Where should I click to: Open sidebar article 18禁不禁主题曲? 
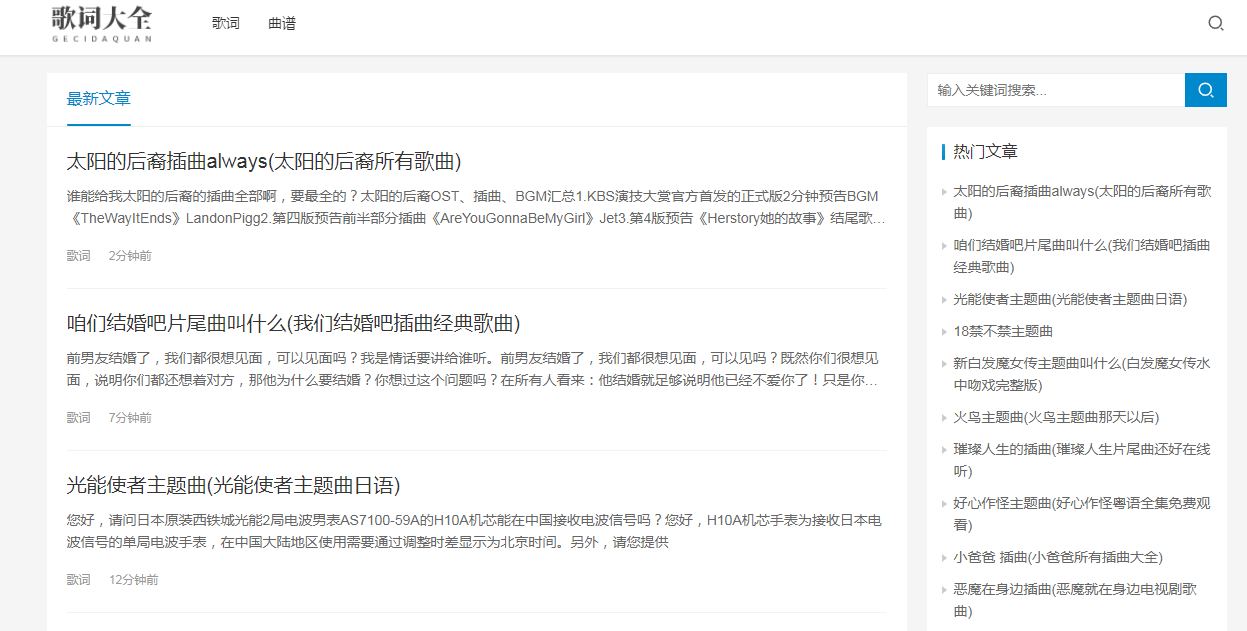pos(1003,331)
